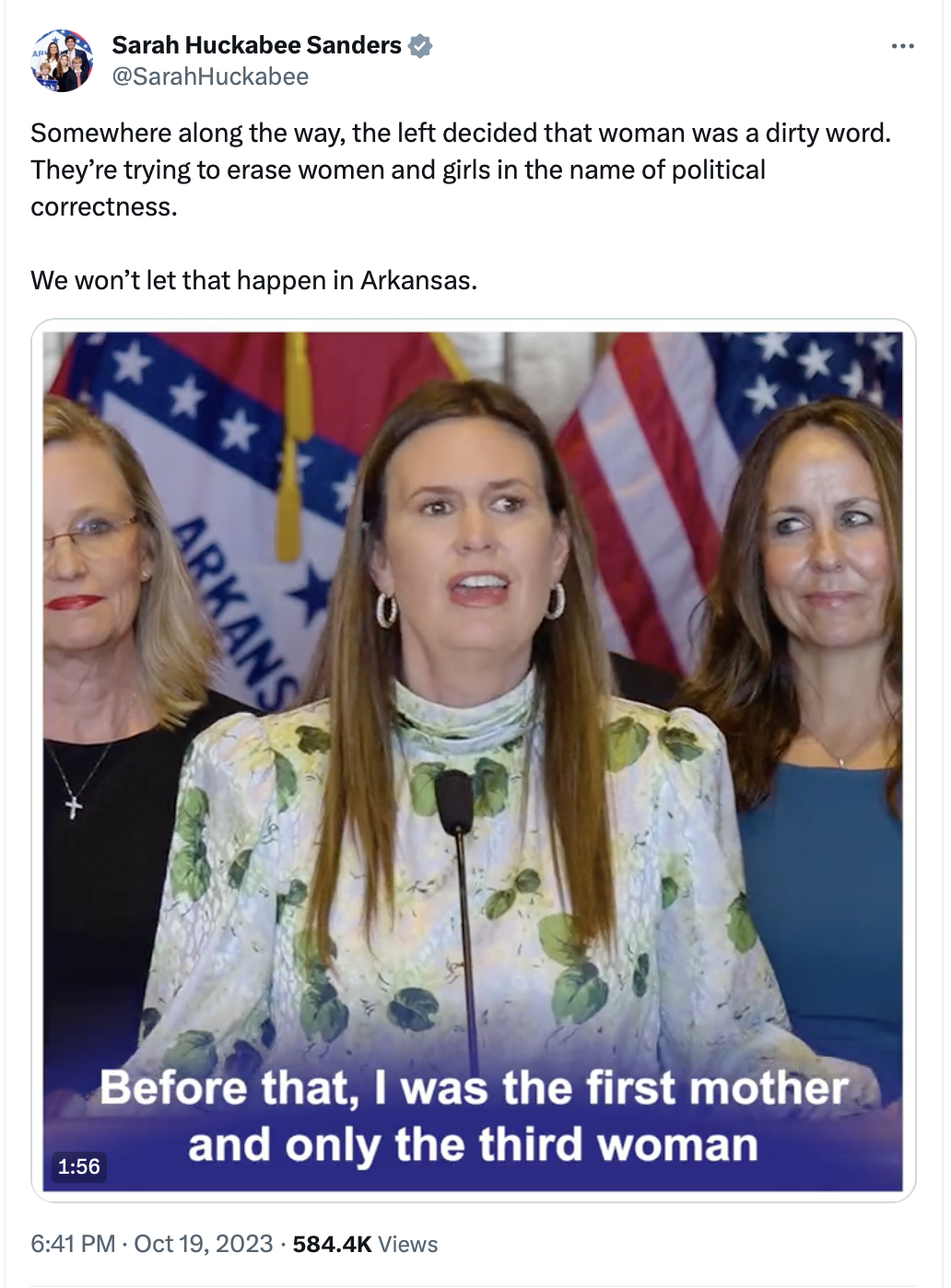Screen dimensions: 951x1288
Task: Click the word Views beside the count
Action: [407, 1244]
